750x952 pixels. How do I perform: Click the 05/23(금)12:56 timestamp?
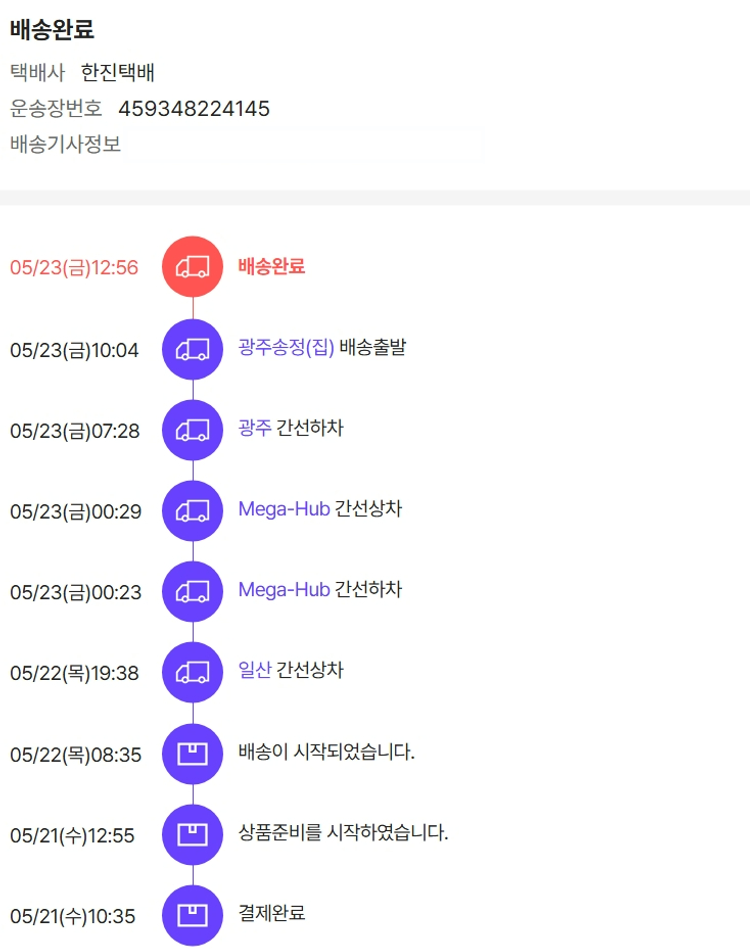(x=74, y=268)
